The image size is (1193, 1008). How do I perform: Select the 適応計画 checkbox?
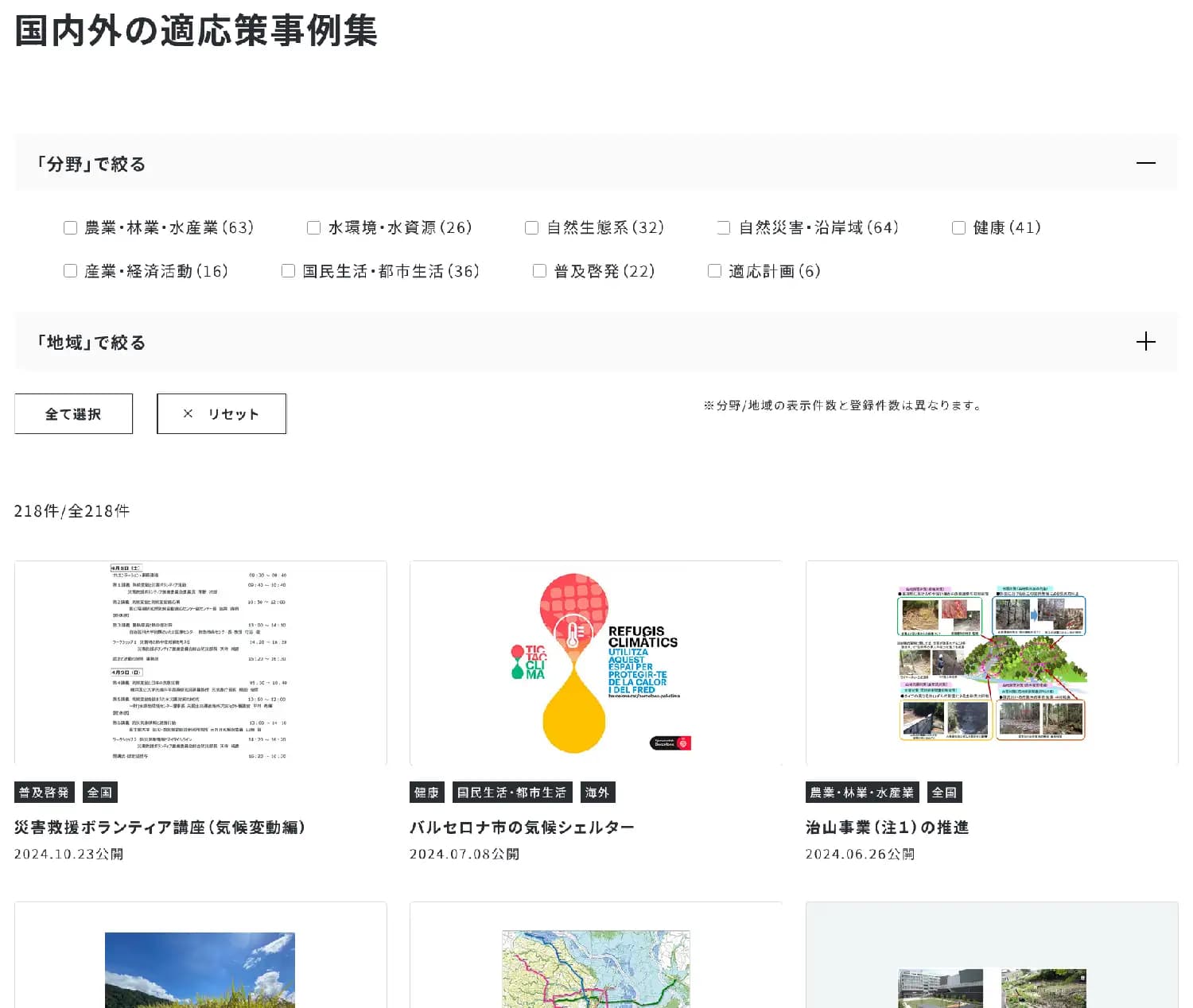(715, 271)
